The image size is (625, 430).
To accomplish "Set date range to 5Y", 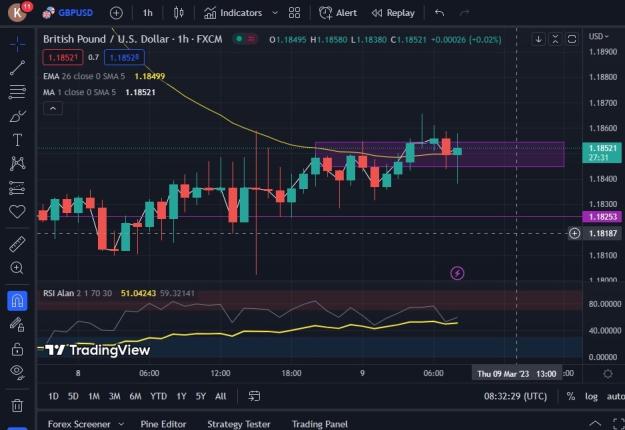I will (200, 396).
